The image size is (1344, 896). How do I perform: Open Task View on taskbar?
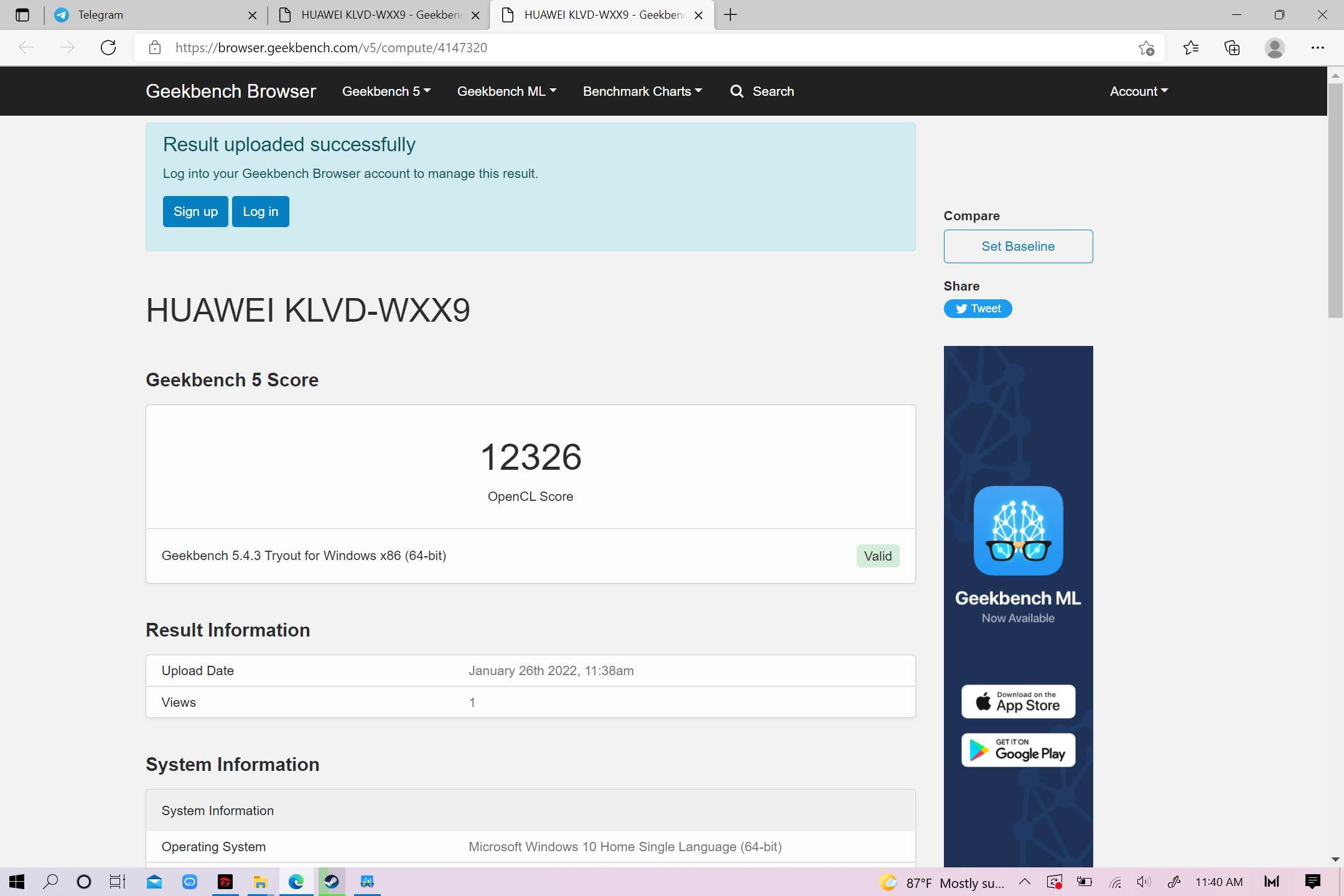[118, 882]
